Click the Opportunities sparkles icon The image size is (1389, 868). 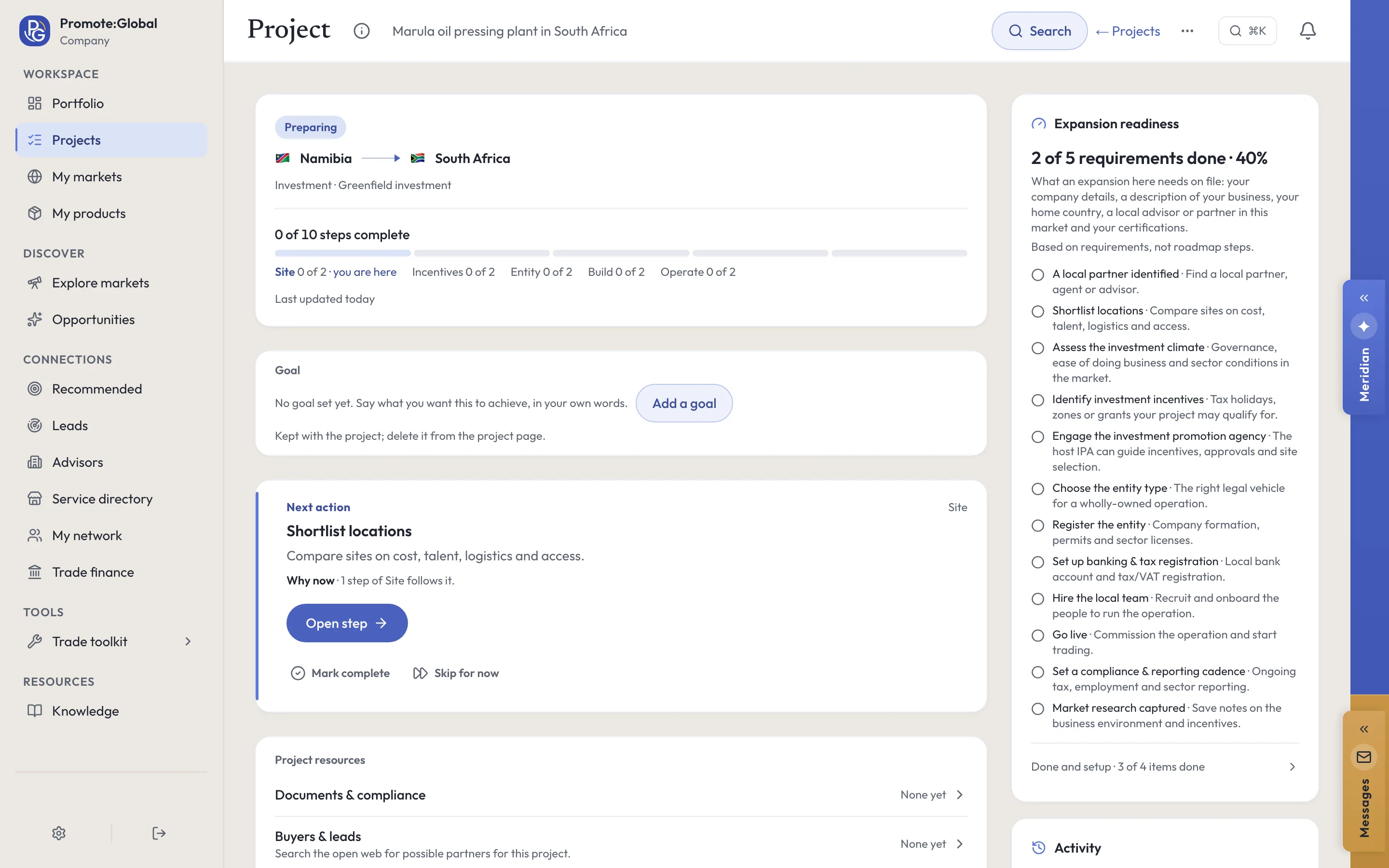tap(34, 319)
